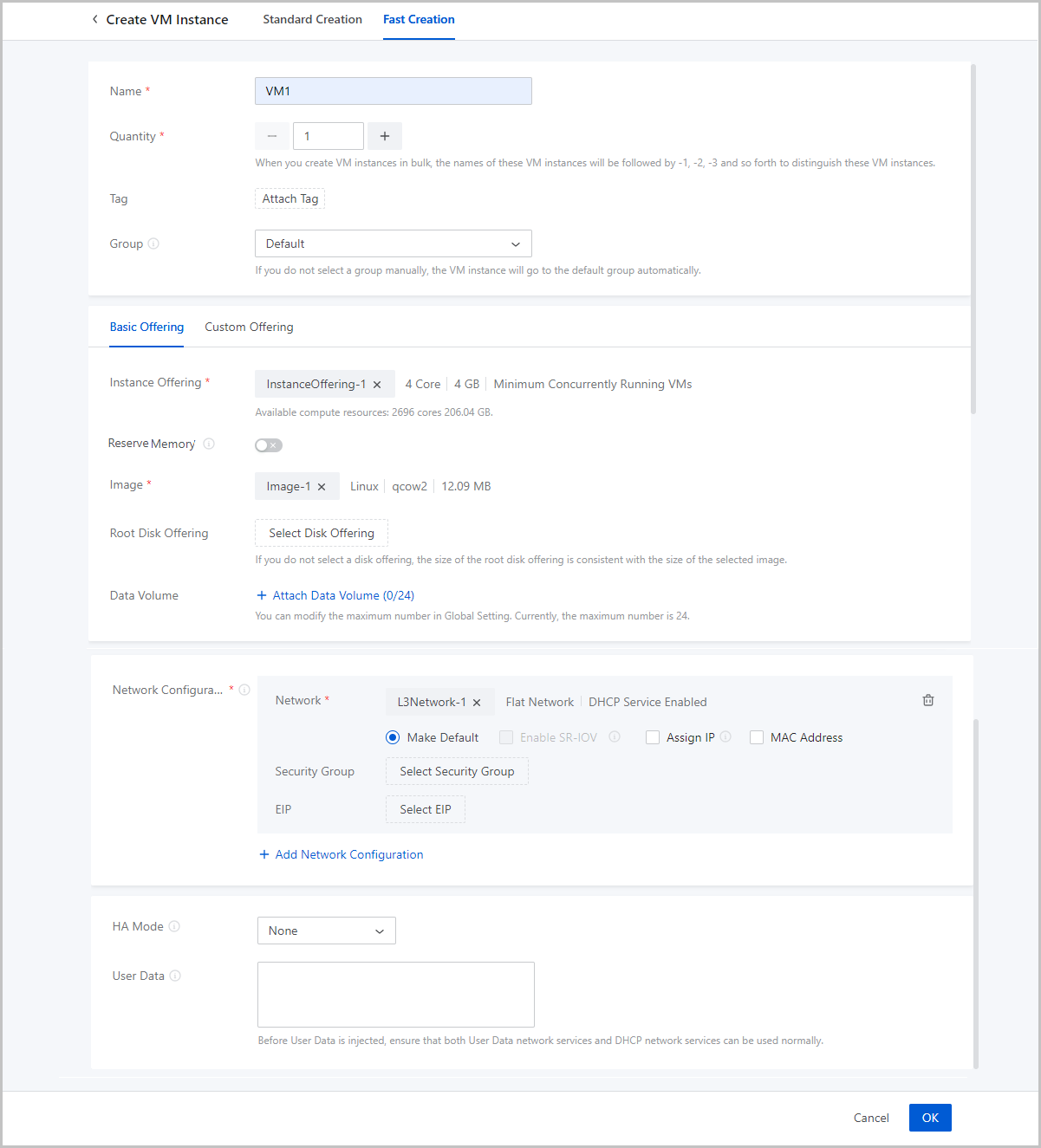
Task: Select the Basic Offering tab
Action: tap(146, 327)
